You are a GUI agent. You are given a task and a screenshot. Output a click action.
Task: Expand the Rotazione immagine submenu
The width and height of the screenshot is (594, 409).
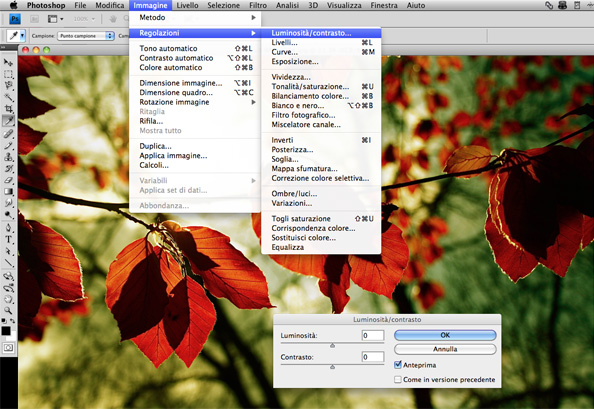[194, 102]
